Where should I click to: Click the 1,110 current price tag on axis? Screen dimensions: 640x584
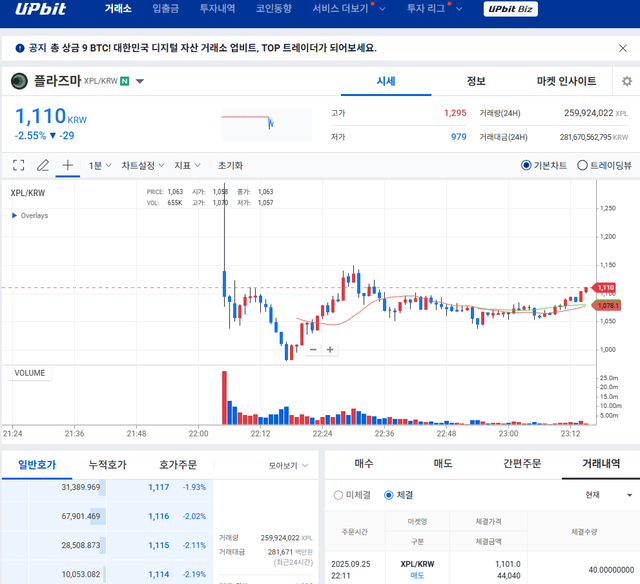pyautogui.click(x=604, y=288)
